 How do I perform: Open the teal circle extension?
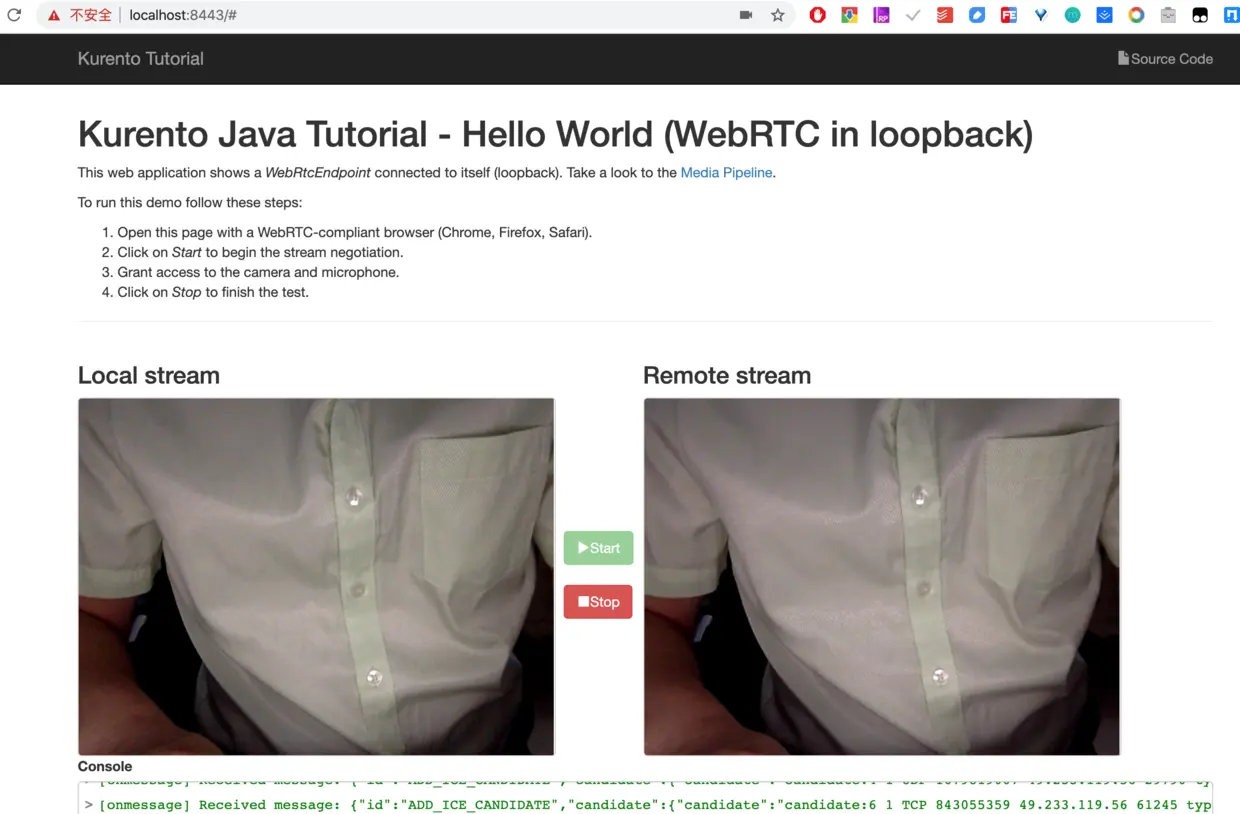click(1073, 15)
